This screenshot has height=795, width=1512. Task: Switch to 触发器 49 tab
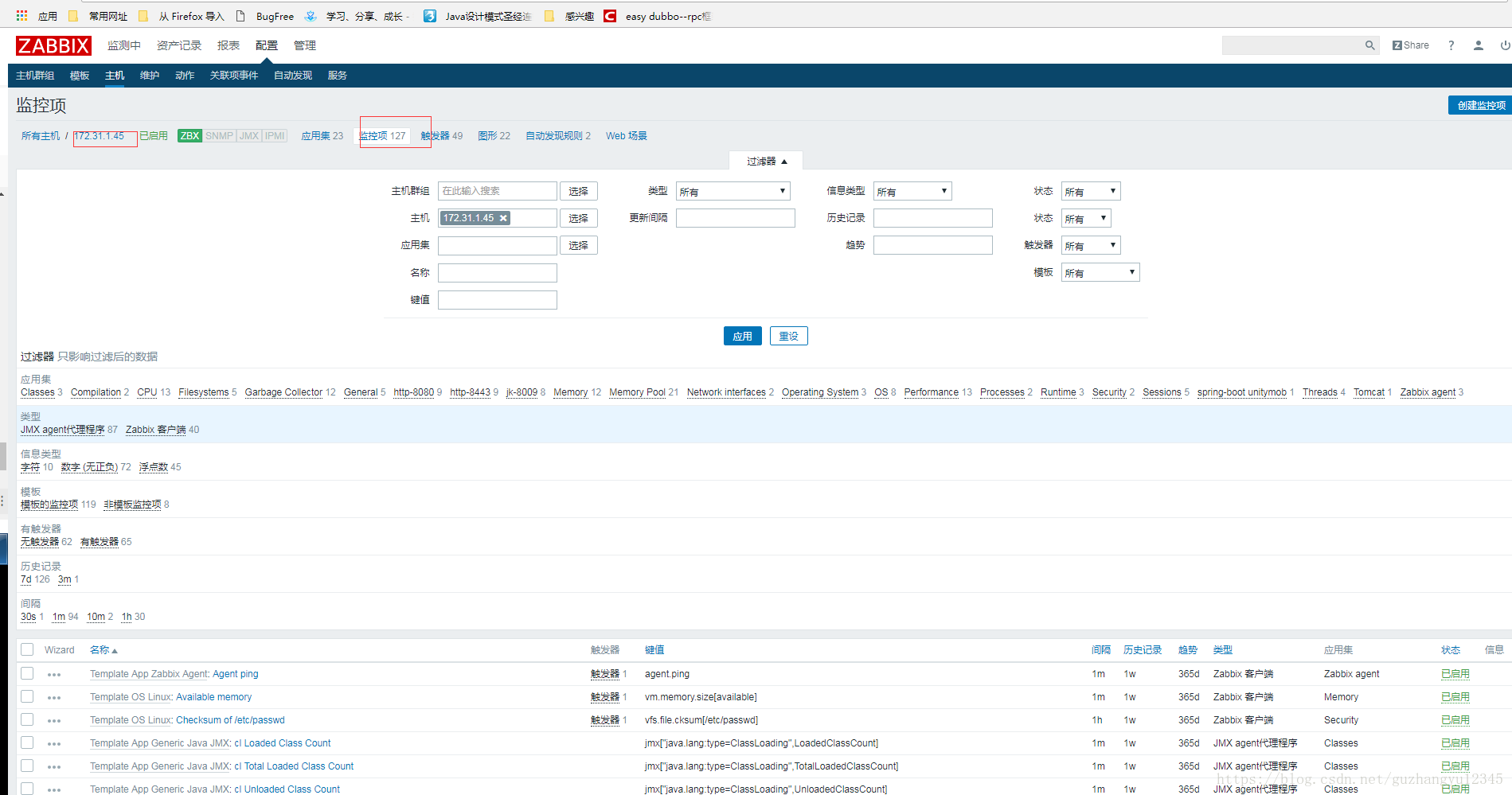click(442, 136)
